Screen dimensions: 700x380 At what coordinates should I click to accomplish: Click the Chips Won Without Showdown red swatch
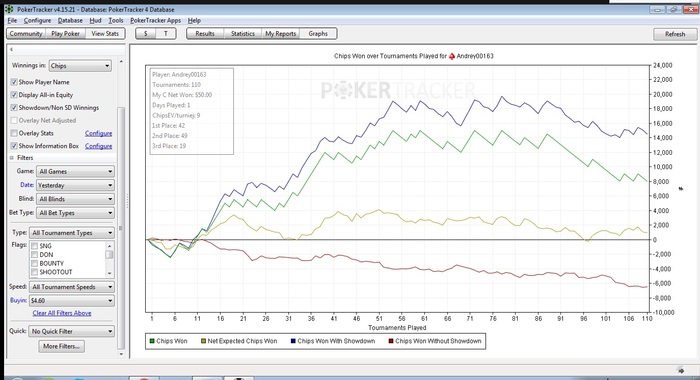[391, 341]
